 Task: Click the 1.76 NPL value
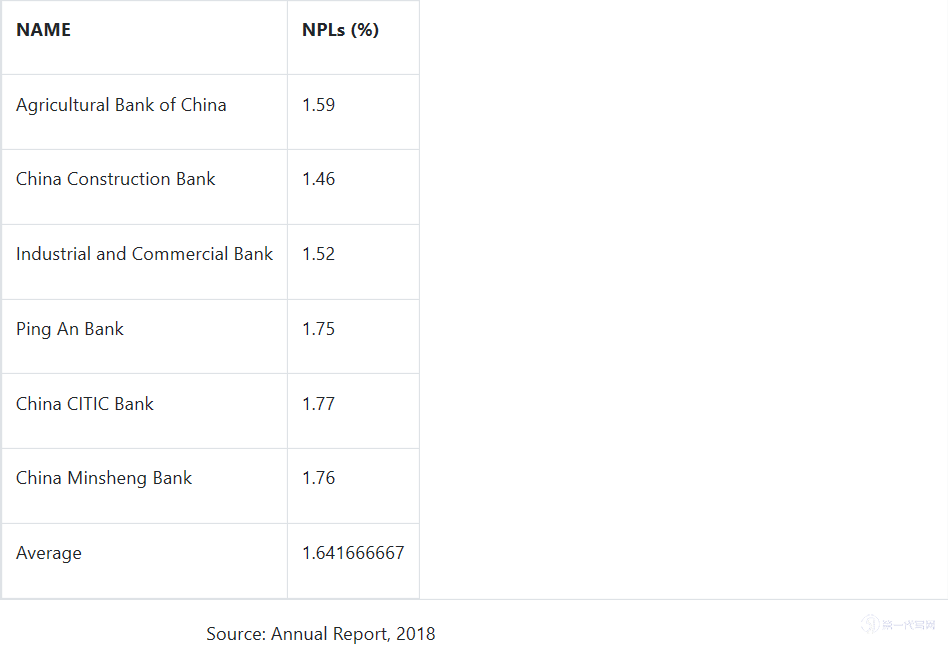tap(318, 478)
